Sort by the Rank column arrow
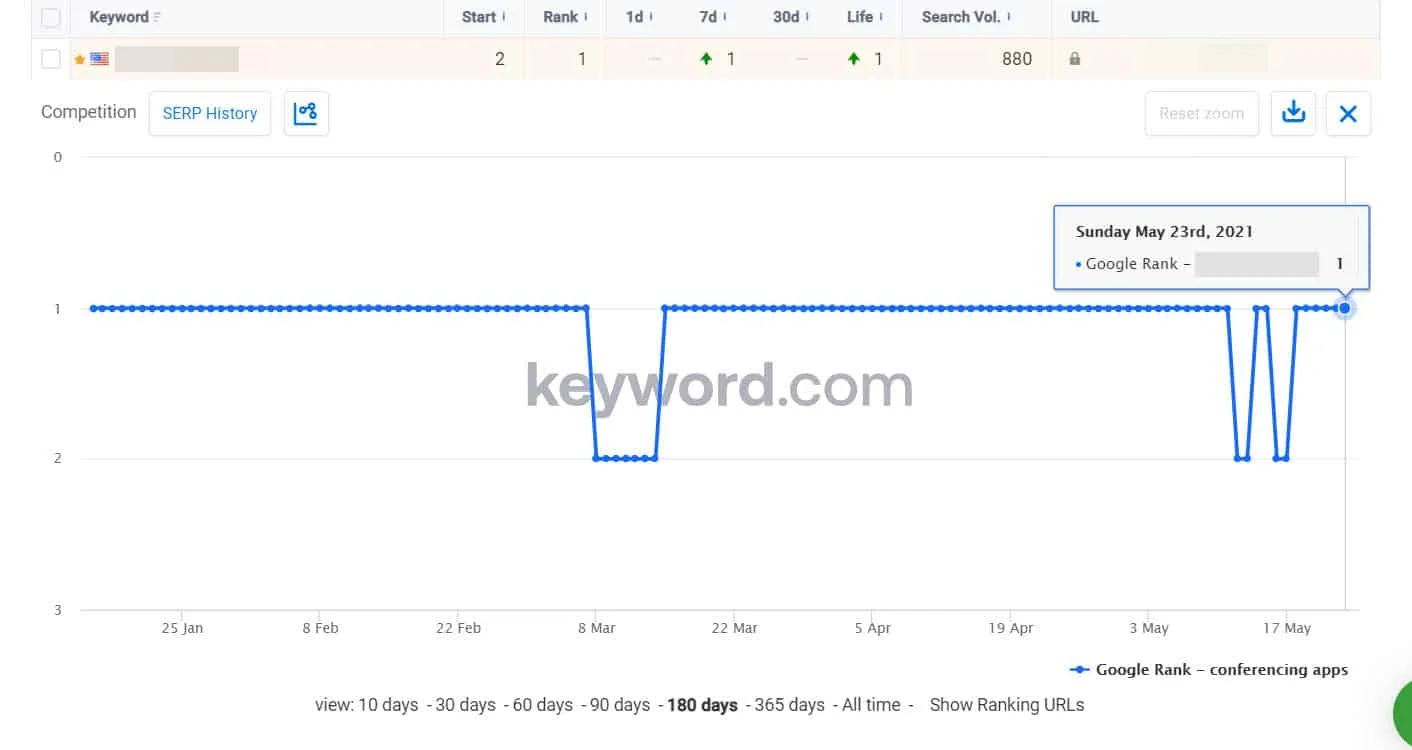This screenshot has width=1412, height=750. [x=585, y=17]
